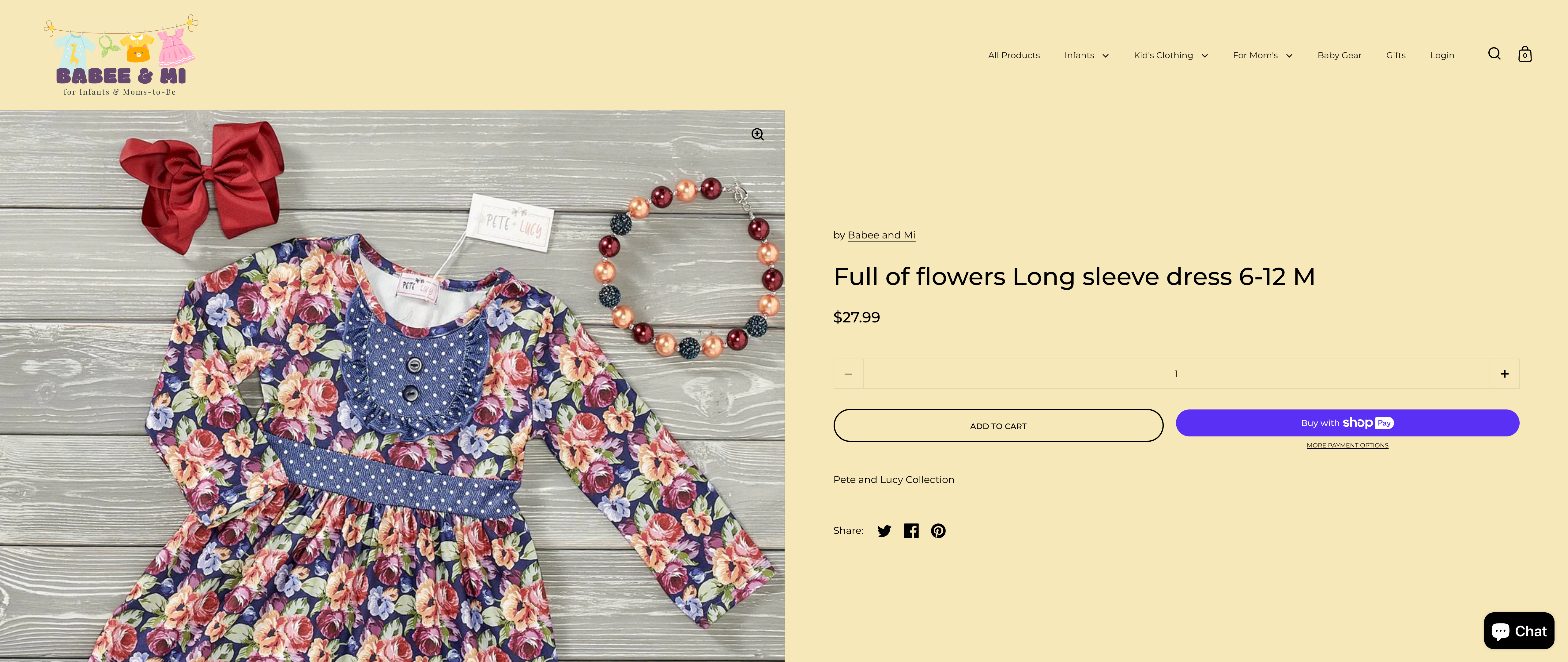Open the search icon in header
This screenshot has width=1568, height=662.
[1494, 54]
